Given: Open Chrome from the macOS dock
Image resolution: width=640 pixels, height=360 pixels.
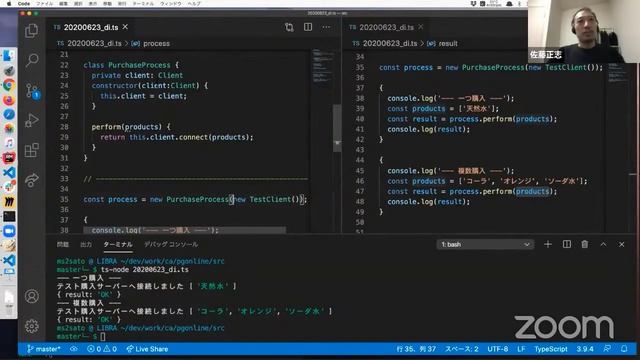Looking at the screenshot, I should click(x=9, y=85).
